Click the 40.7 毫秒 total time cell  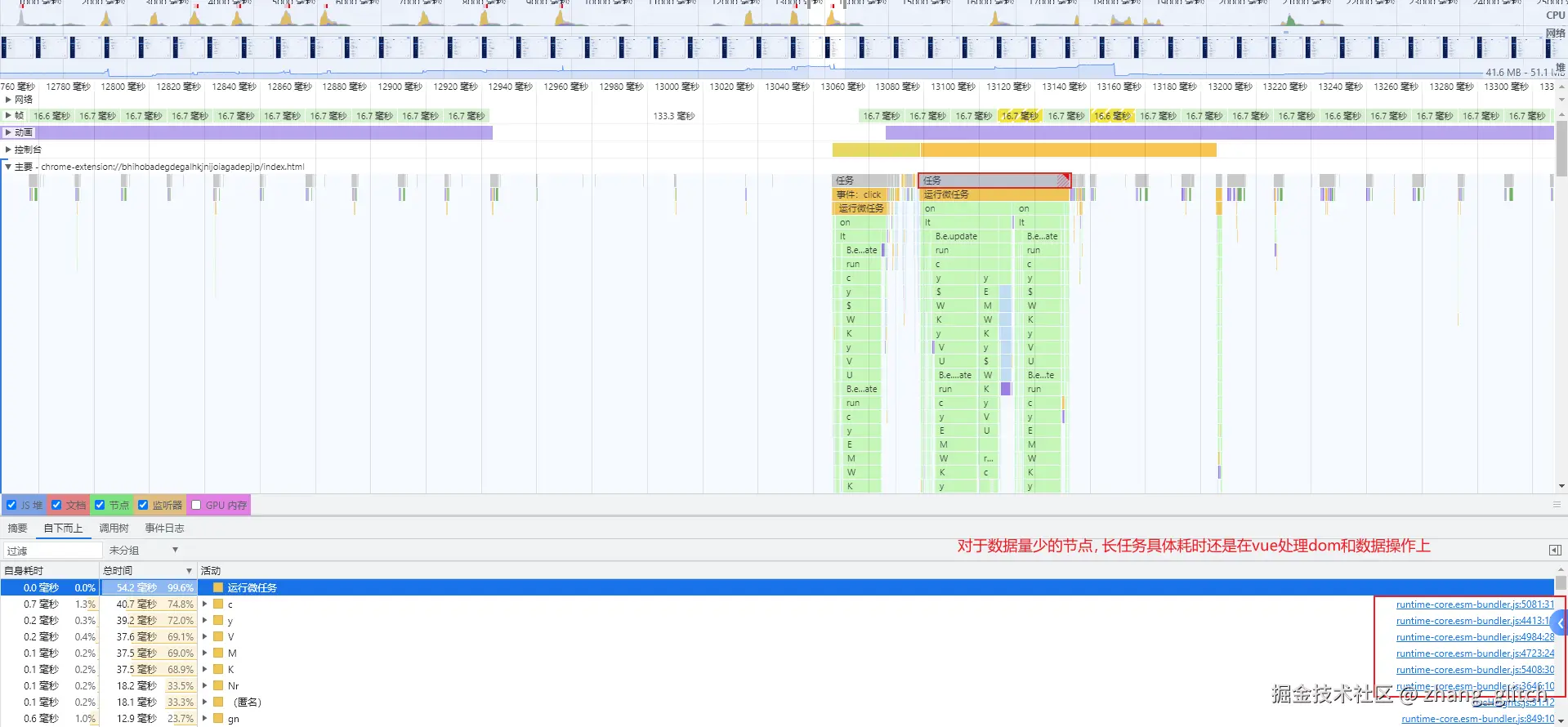point(148,604)
